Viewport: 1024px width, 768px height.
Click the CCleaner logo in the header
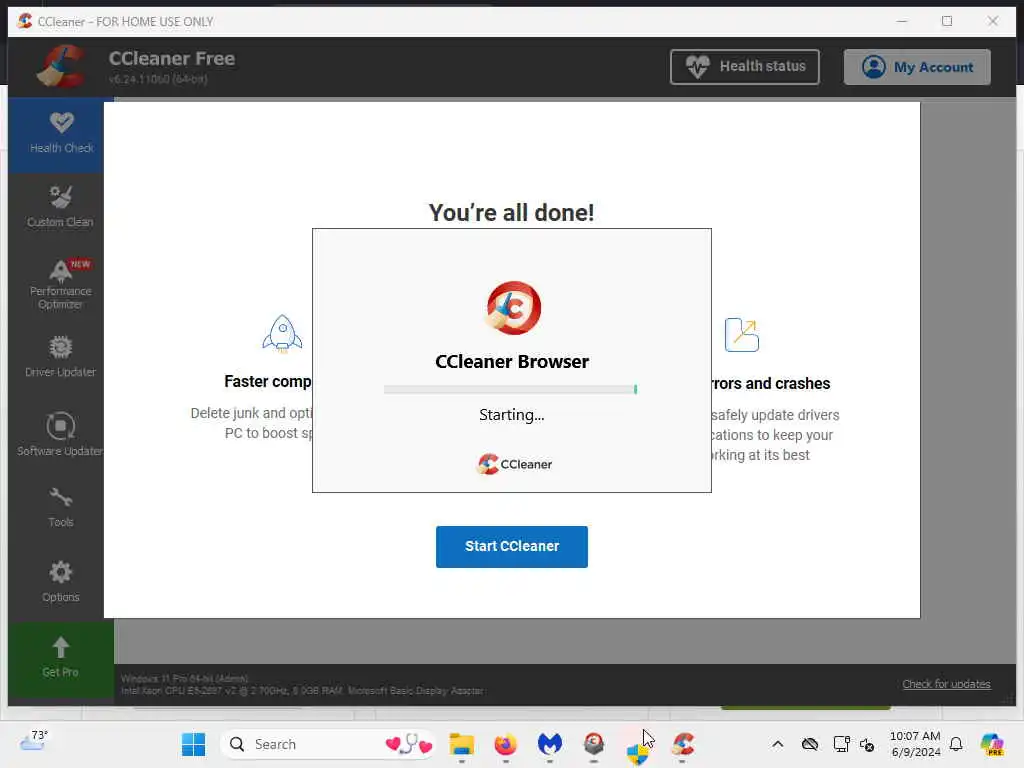[61, 66]
